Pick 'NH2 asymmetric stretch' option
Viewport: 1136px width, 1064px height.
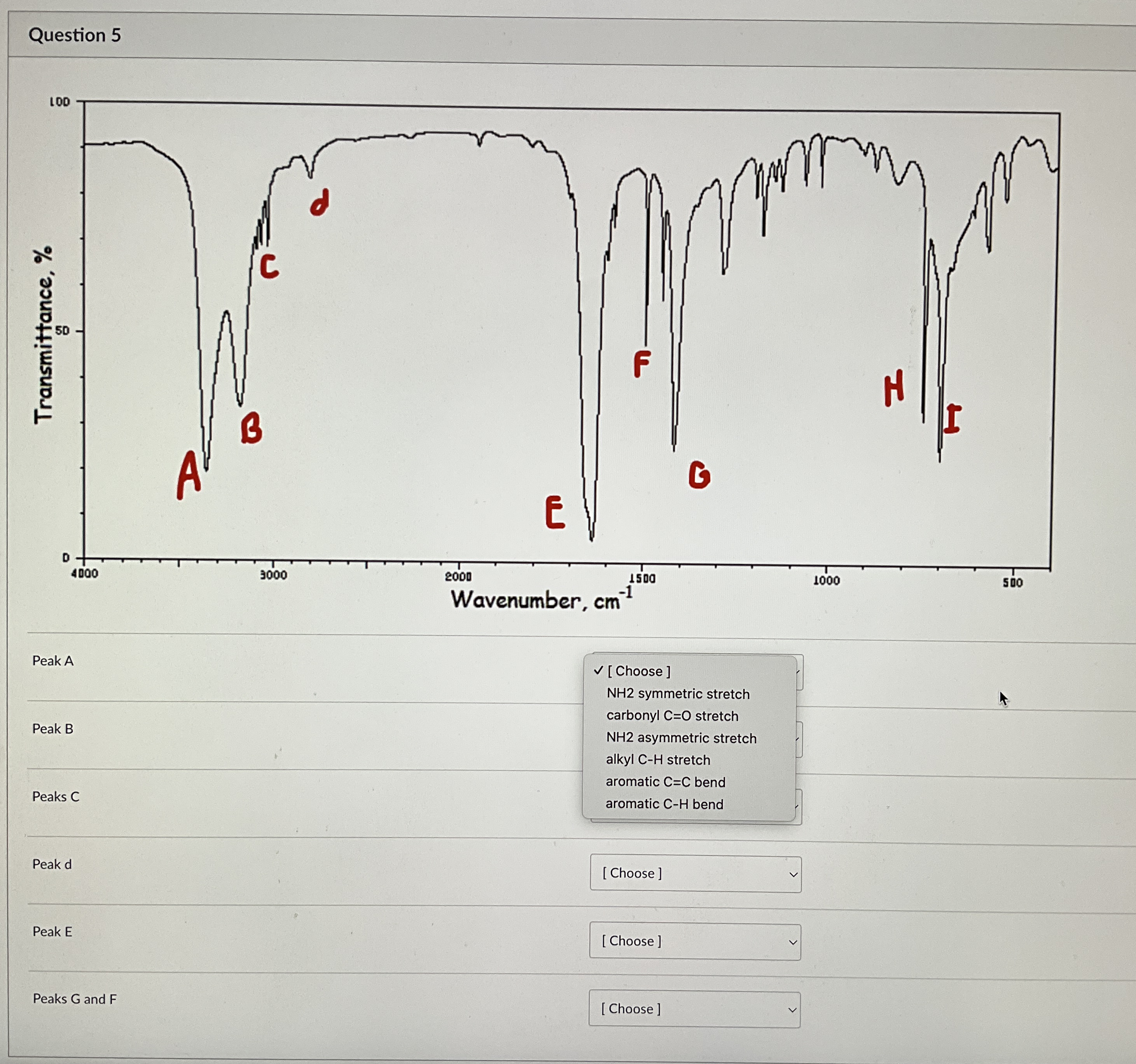[681, 738]
